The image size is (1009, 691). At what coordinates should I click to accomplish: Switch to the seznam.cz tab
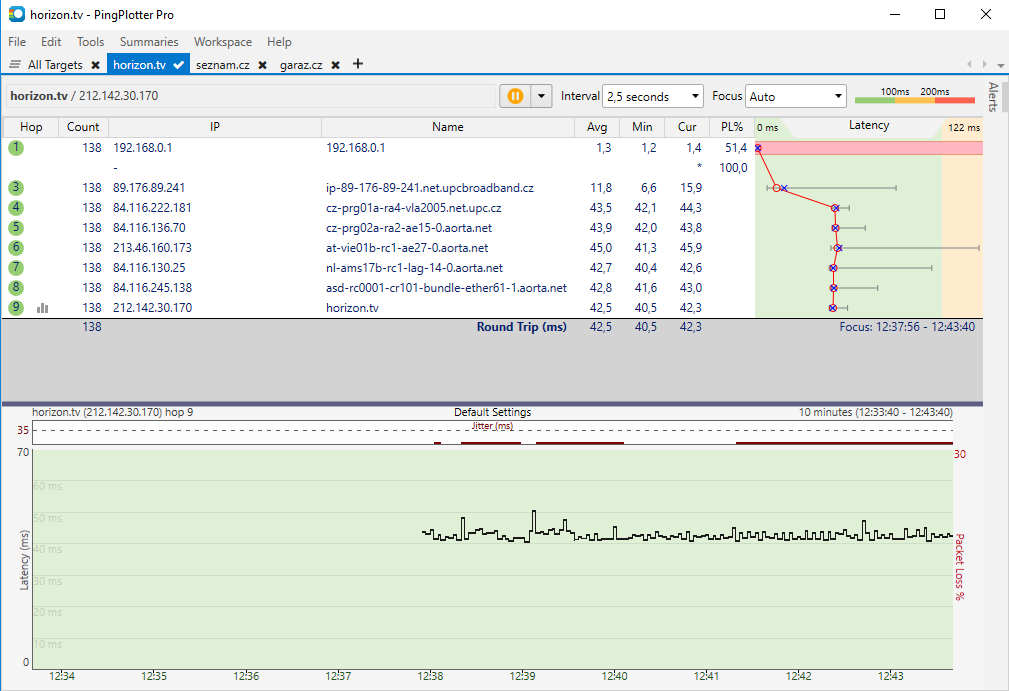click(224, 65)
